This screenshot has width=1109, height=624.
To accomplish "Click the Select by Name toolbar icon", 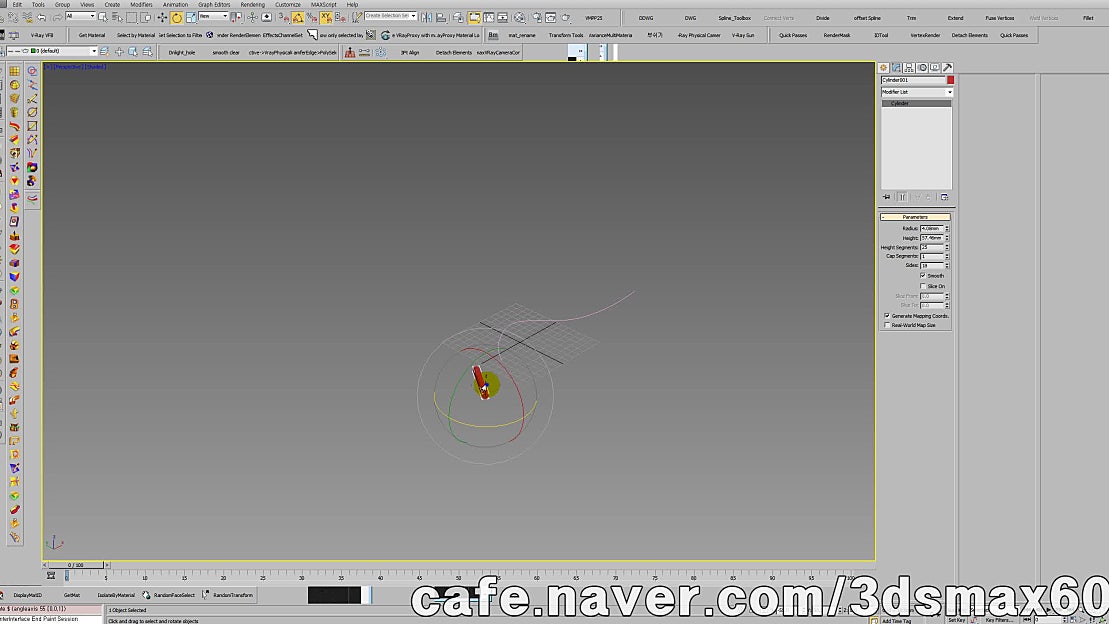I will coord(117,18).
